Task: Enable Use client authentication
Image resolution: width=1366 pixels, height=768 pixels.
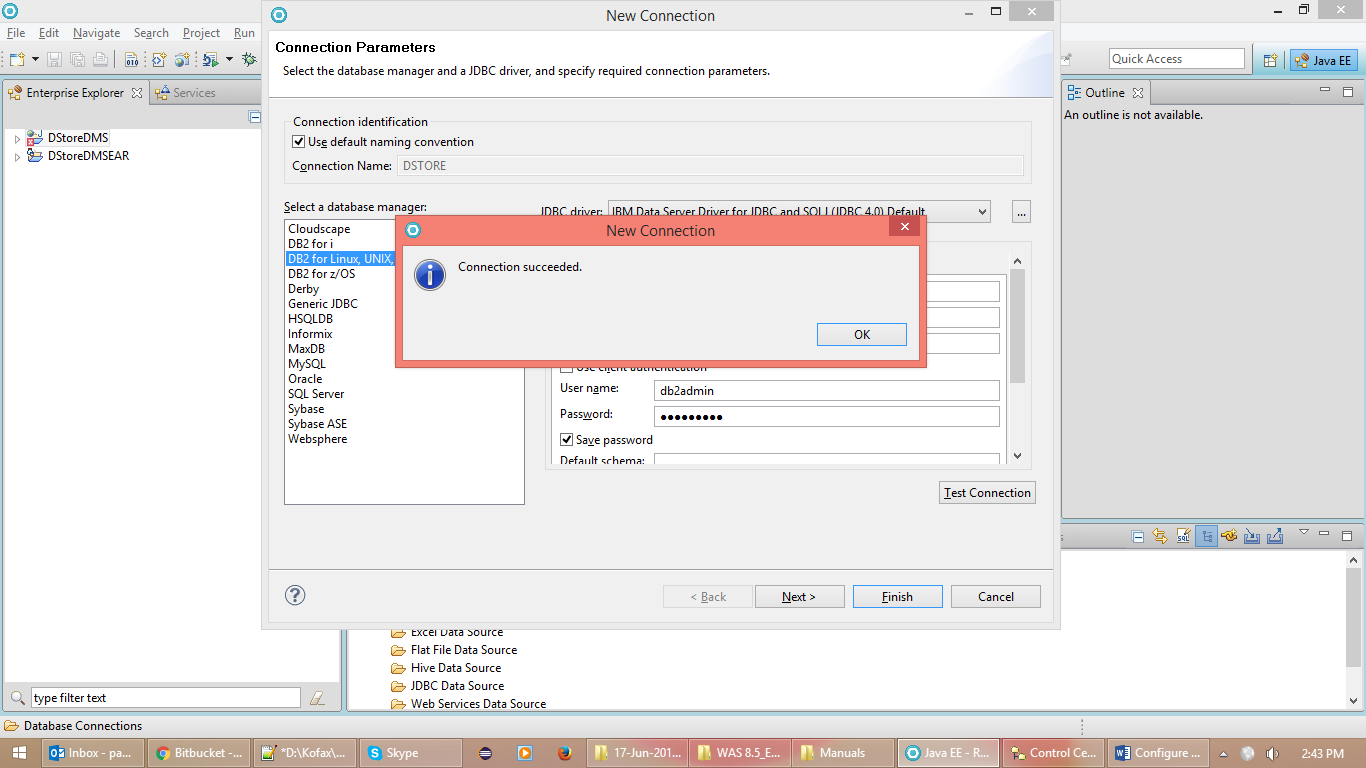Action: [x=567, y=366]
